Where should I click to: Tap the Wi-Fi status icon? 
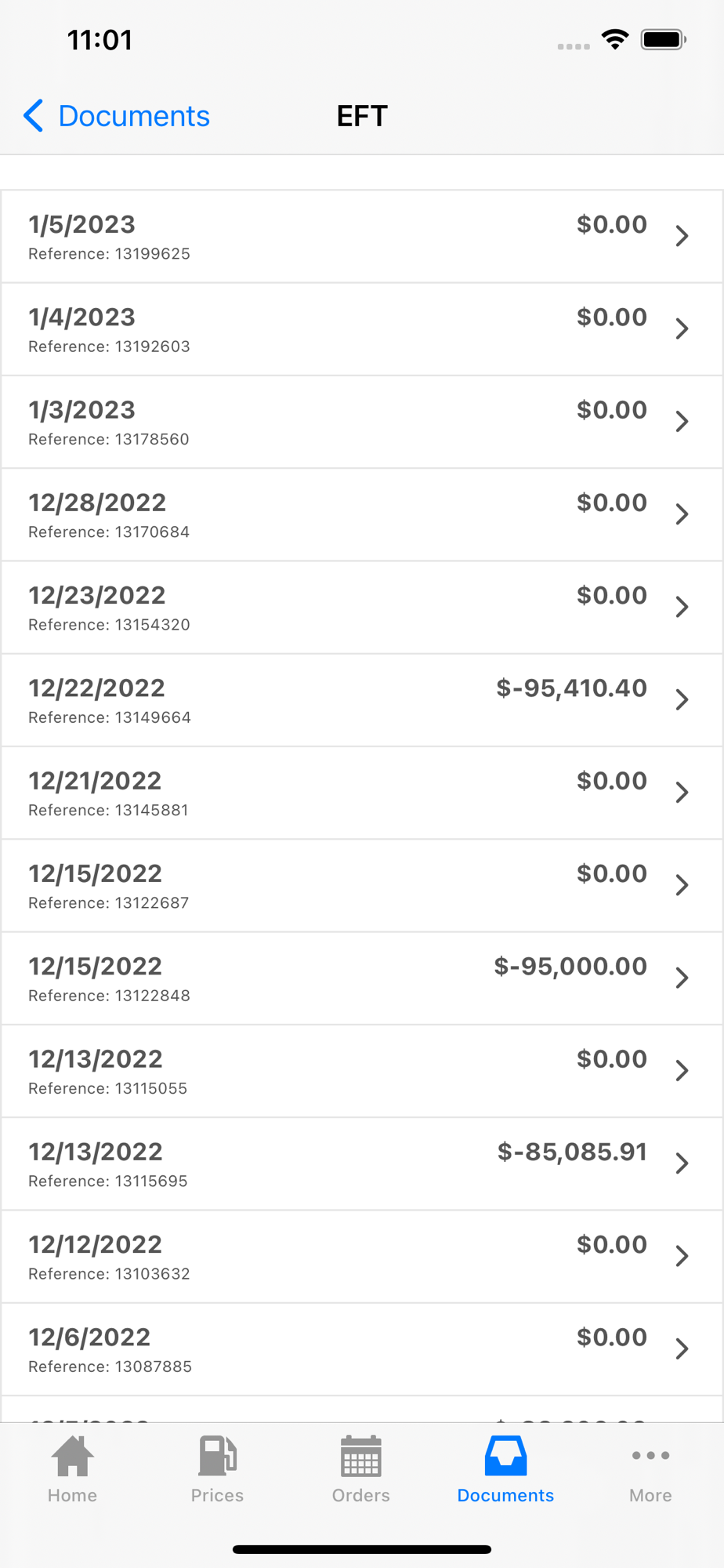coord(615,39)
